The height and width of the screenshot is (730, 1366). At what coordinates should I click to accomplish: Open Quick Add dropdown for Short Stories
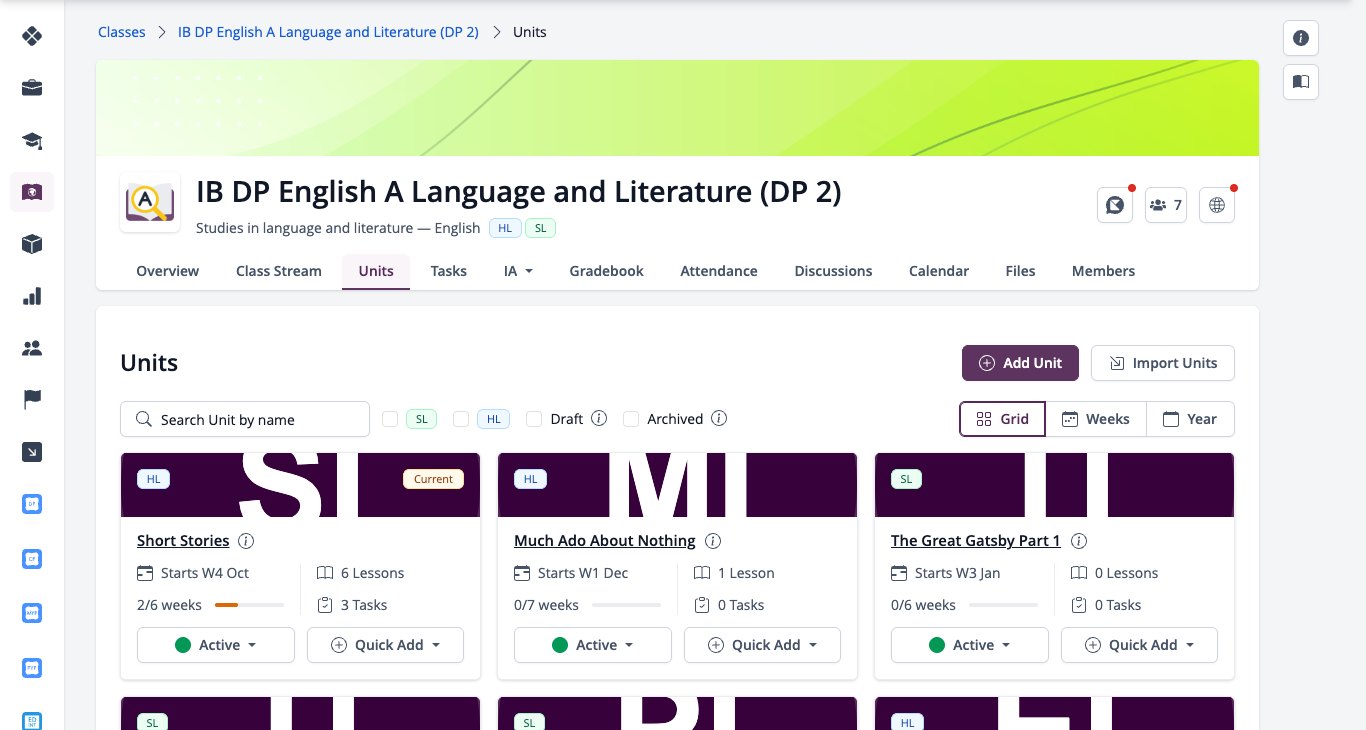[x=385, y=645]
